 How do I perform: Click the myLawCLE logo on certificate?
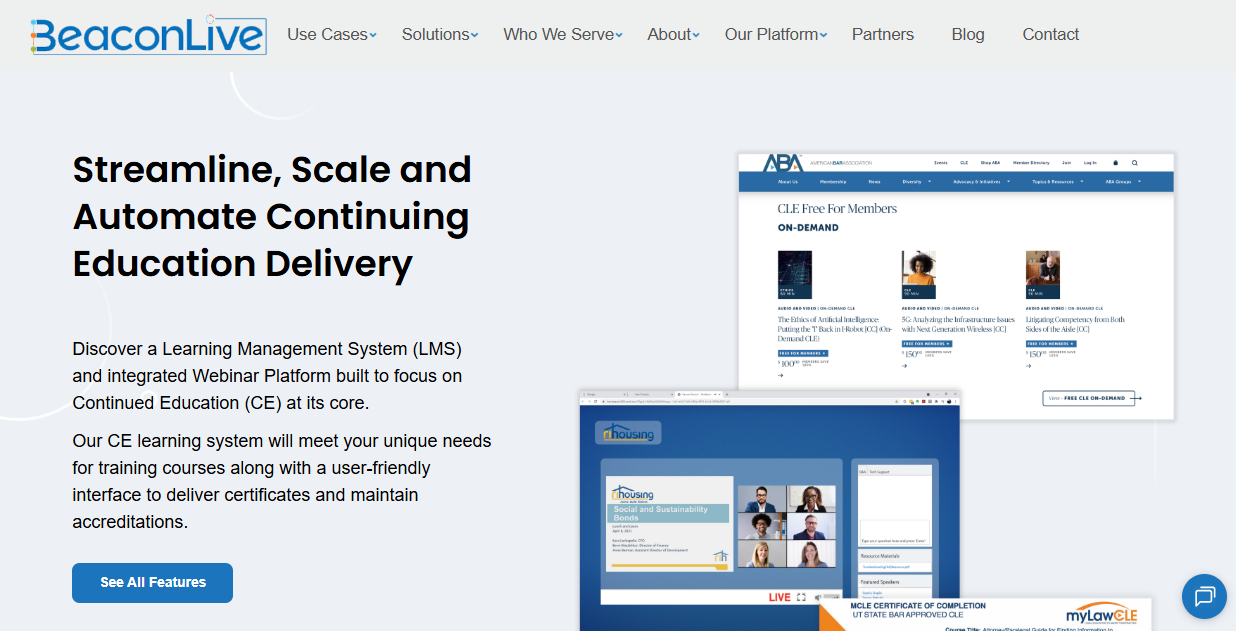(x=1101, y=615)
